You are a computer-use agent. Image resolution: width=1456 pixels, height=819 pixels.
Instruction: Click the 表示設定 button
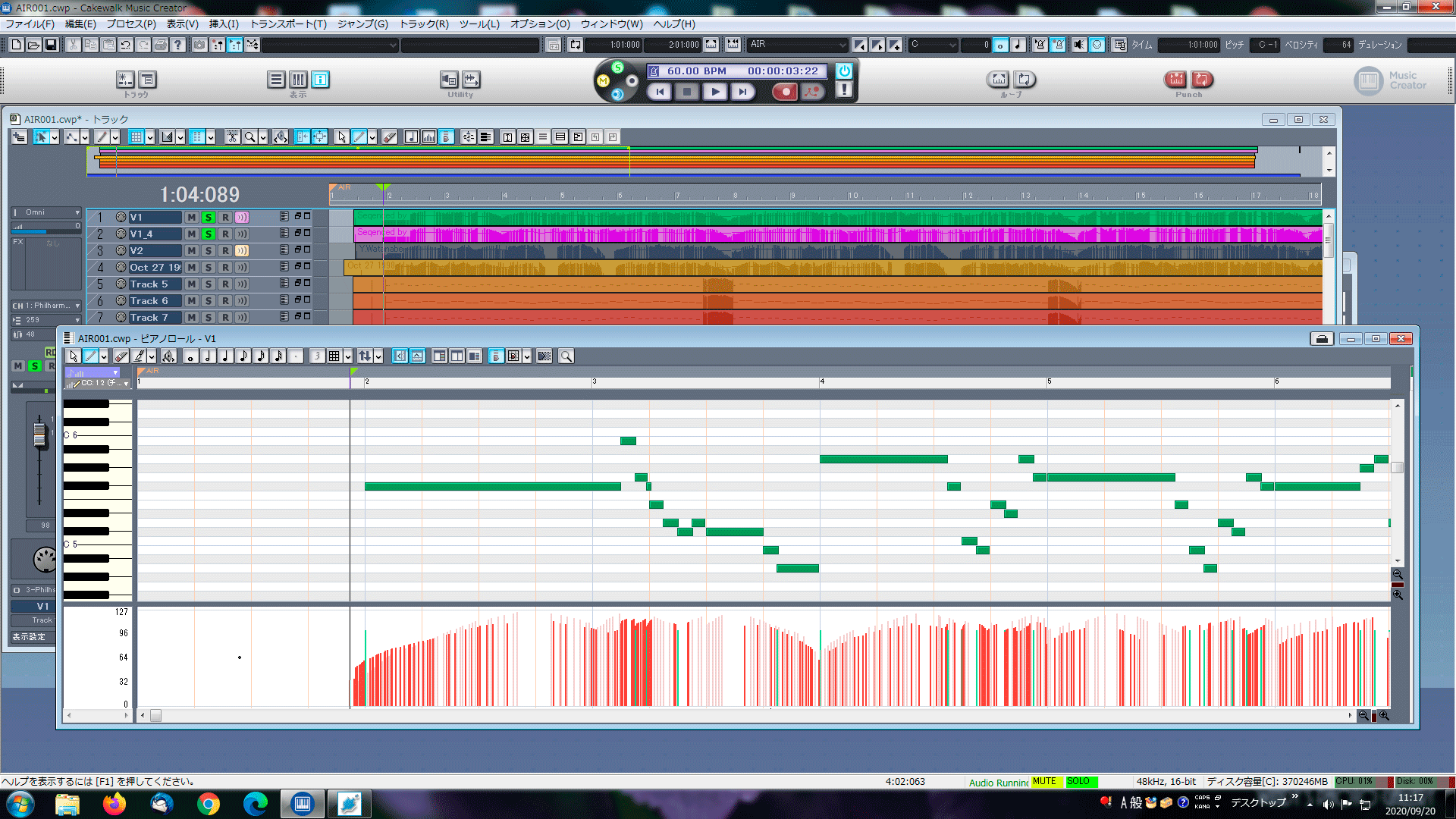29,637
